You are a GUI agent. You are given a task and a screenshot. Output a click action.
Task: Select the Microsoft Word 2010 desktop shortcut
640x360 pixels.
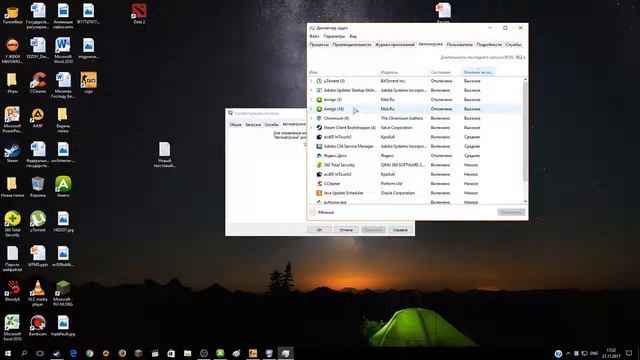click(63, 50)
